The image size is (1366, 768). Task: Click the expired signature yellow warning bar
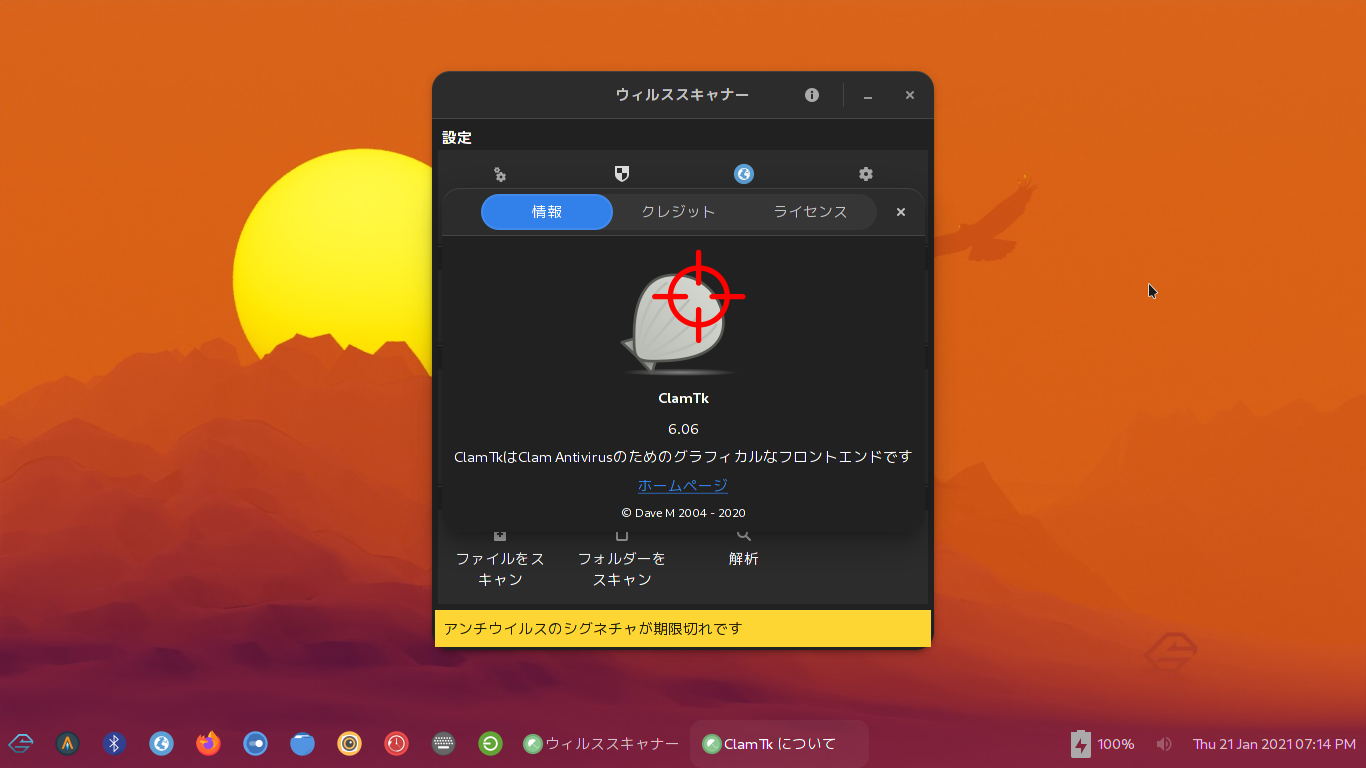coord(683,628)
